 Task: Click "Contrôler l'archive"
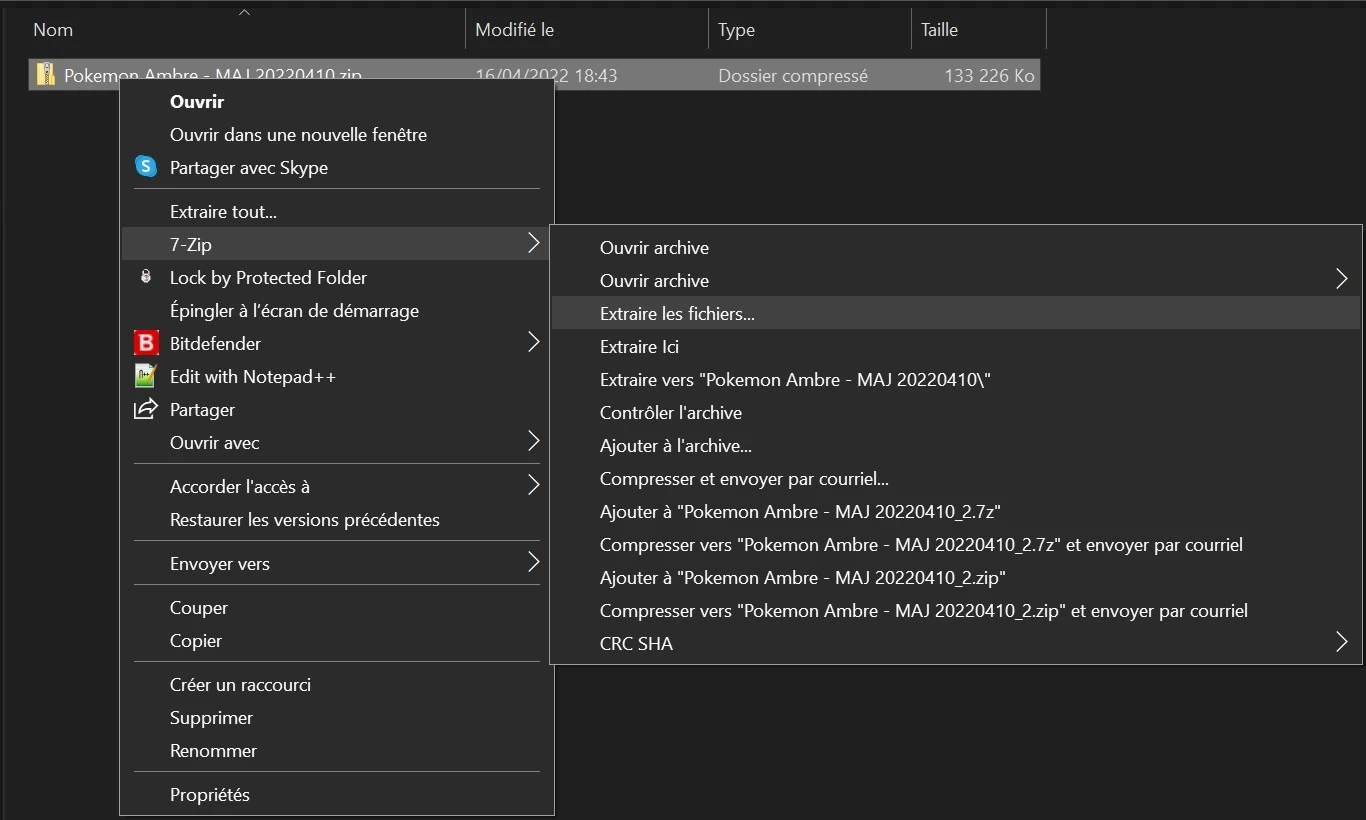click(x=671, y=412)
